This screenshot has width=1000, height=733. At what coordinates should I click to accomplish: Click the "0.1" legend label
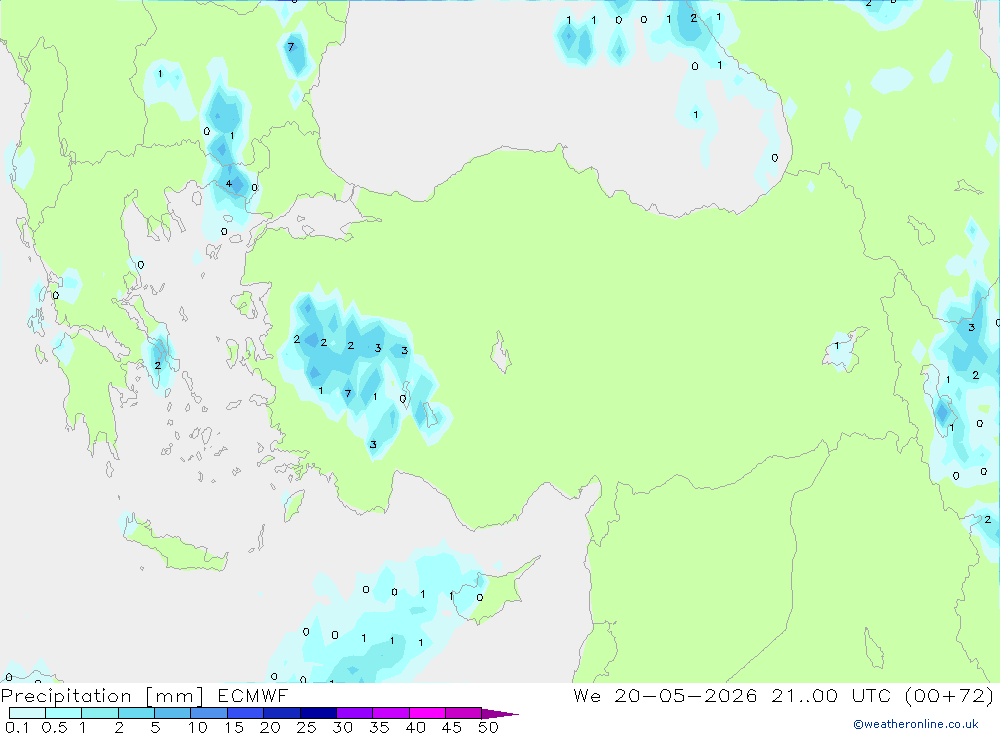coord(18,727)
